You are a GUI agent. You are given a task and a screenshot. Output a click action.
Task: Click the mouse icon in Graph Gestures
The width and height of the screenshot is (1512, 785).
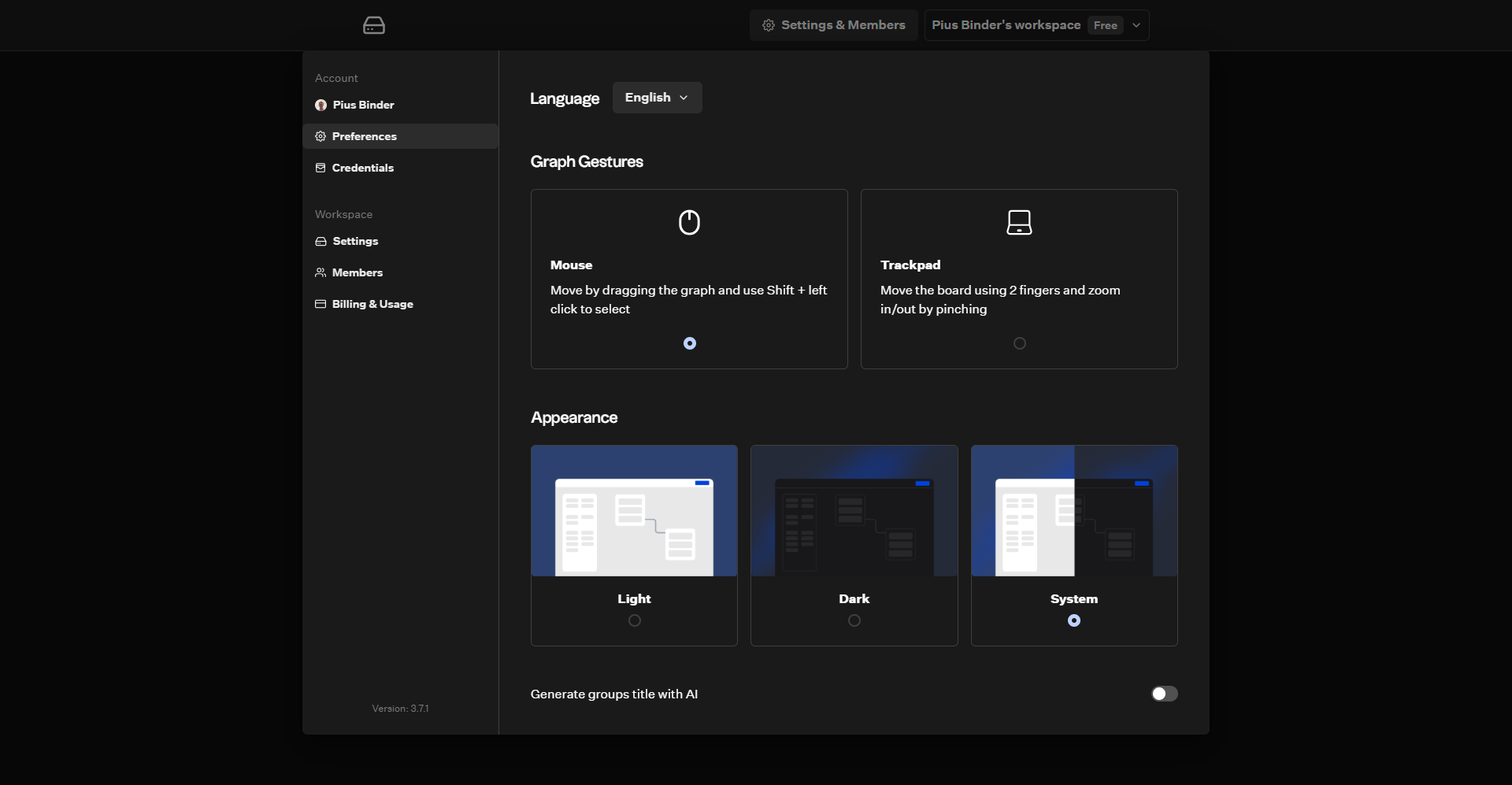click(x=689, y=222)
